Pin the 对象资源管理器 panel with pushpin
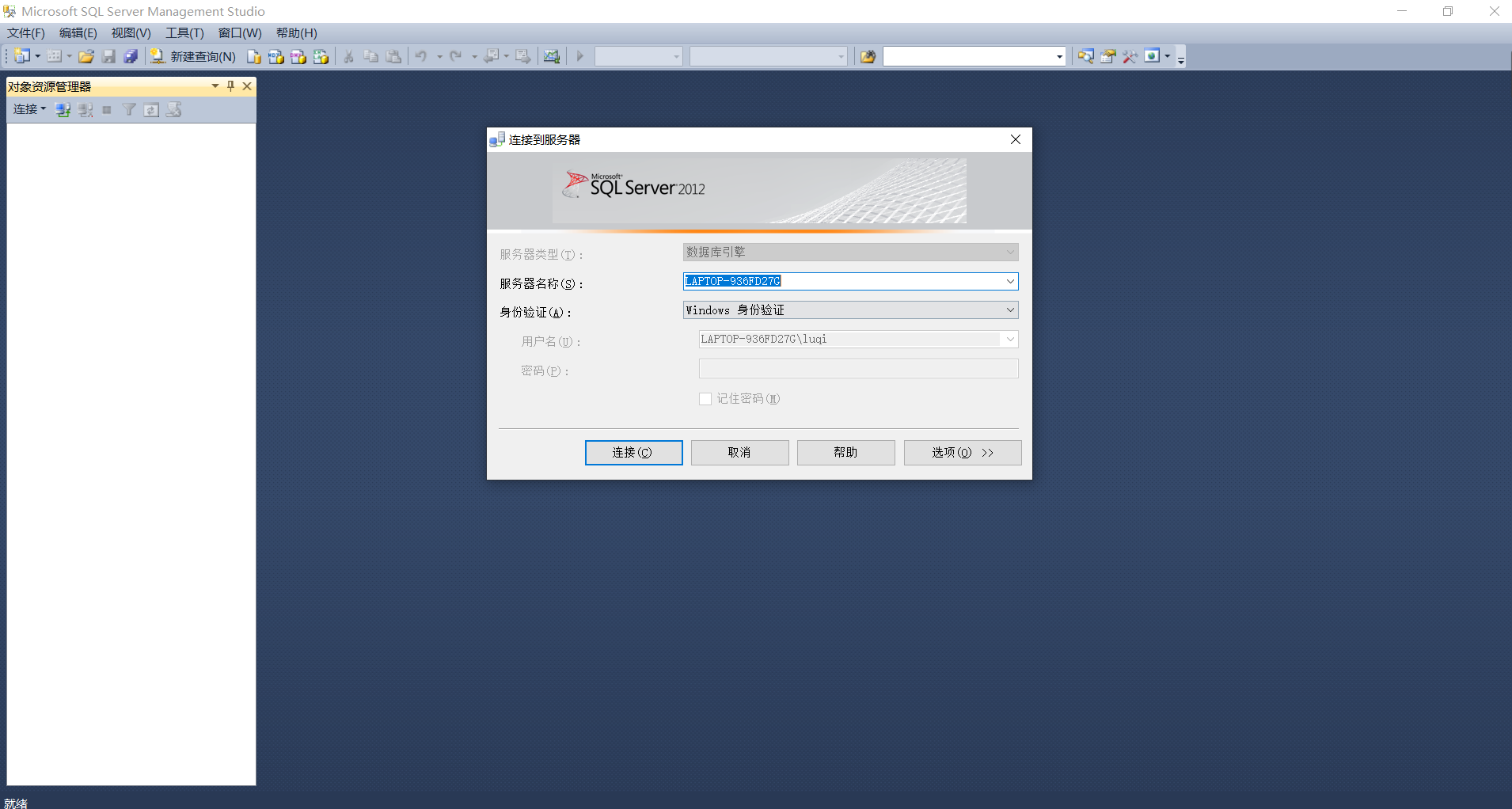 coord(230,86)
